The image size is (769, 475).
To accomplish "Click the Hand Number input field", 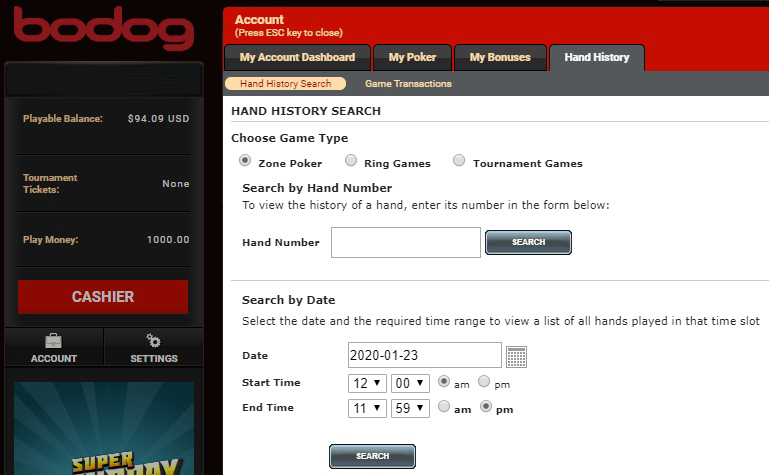I will pyautogui.click(x=406, y=242).
